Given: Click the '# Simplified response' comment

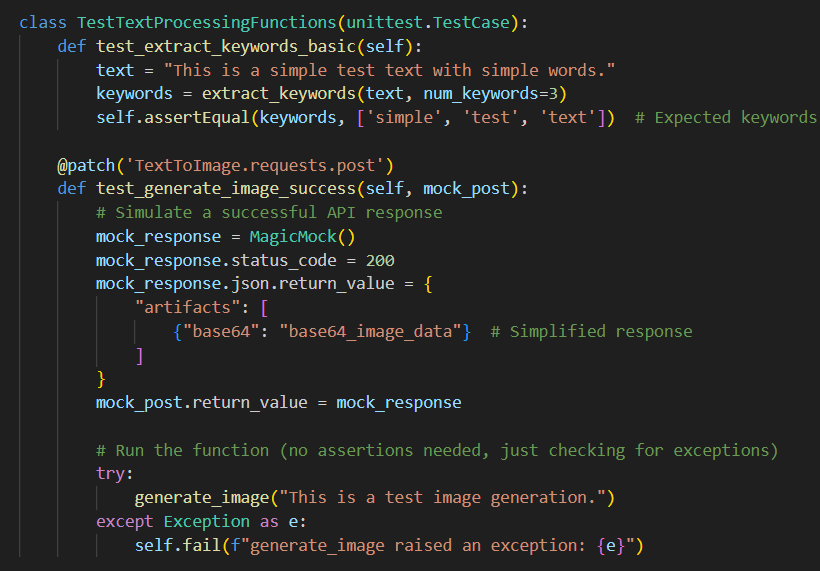Looking at the screenshot, I should point(591,332).
